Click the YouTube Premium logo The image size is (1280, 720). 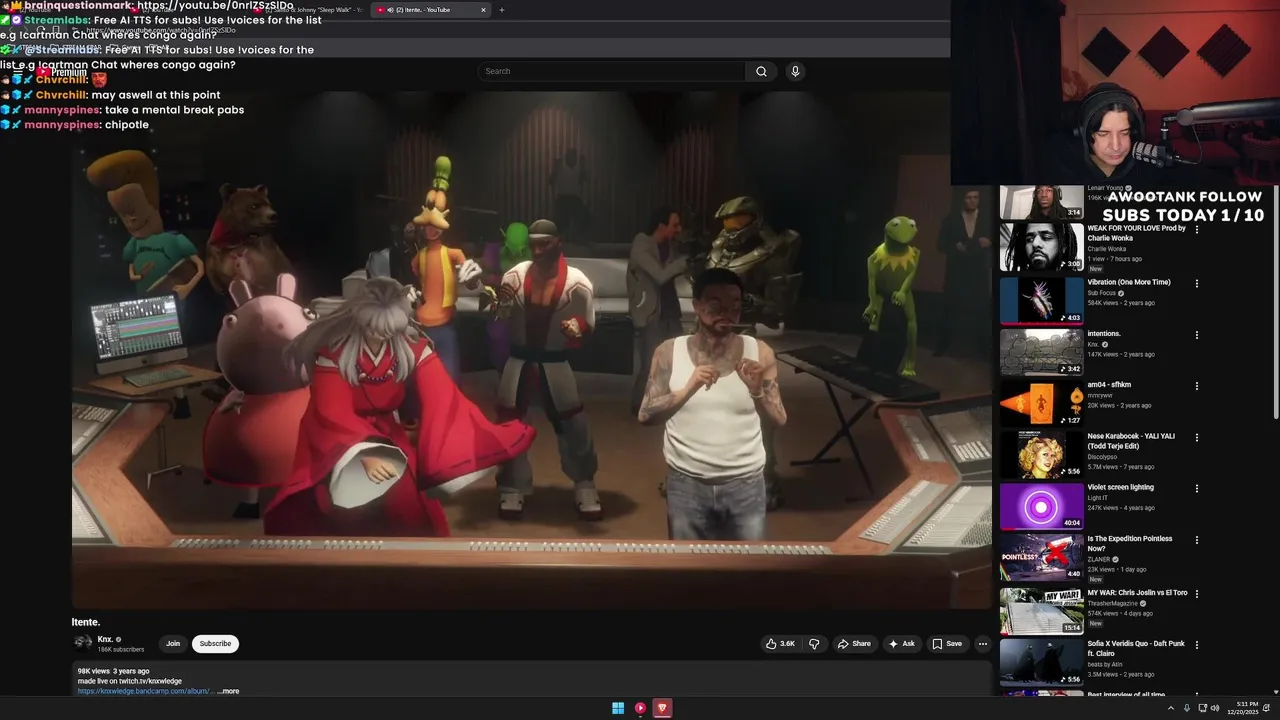click(62, 72)
